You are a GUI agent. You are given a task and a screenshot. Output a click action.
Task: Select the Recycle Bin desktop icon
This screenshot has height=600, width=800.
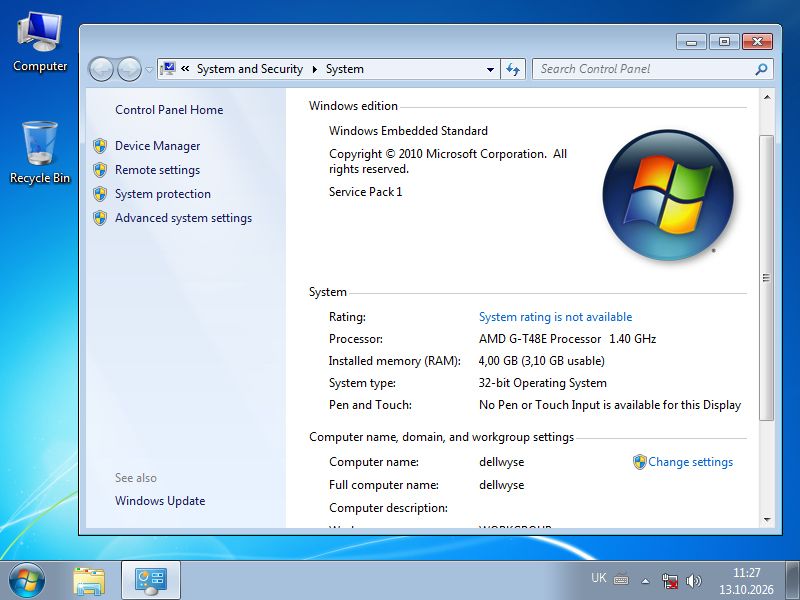tap(40, 153)
